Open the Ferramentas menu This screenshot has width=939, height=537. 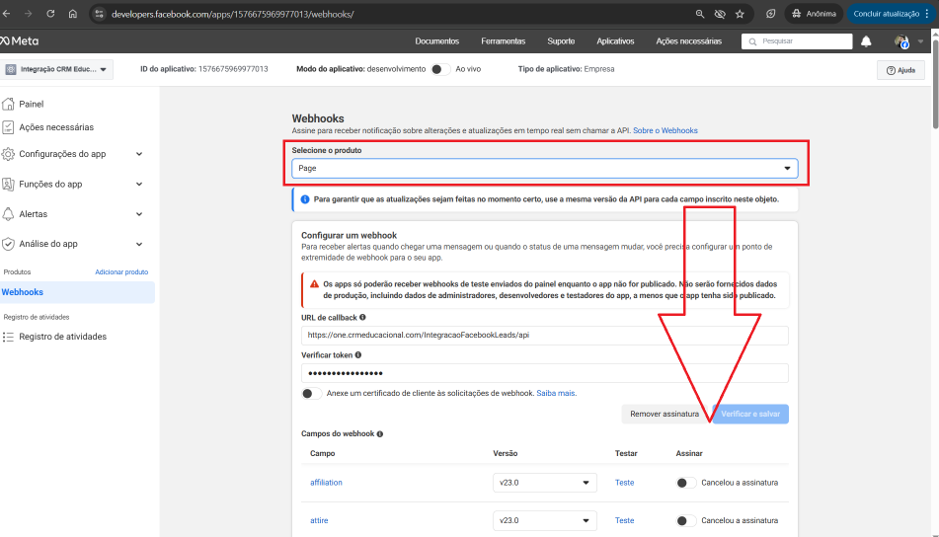[x=503, y=41]
